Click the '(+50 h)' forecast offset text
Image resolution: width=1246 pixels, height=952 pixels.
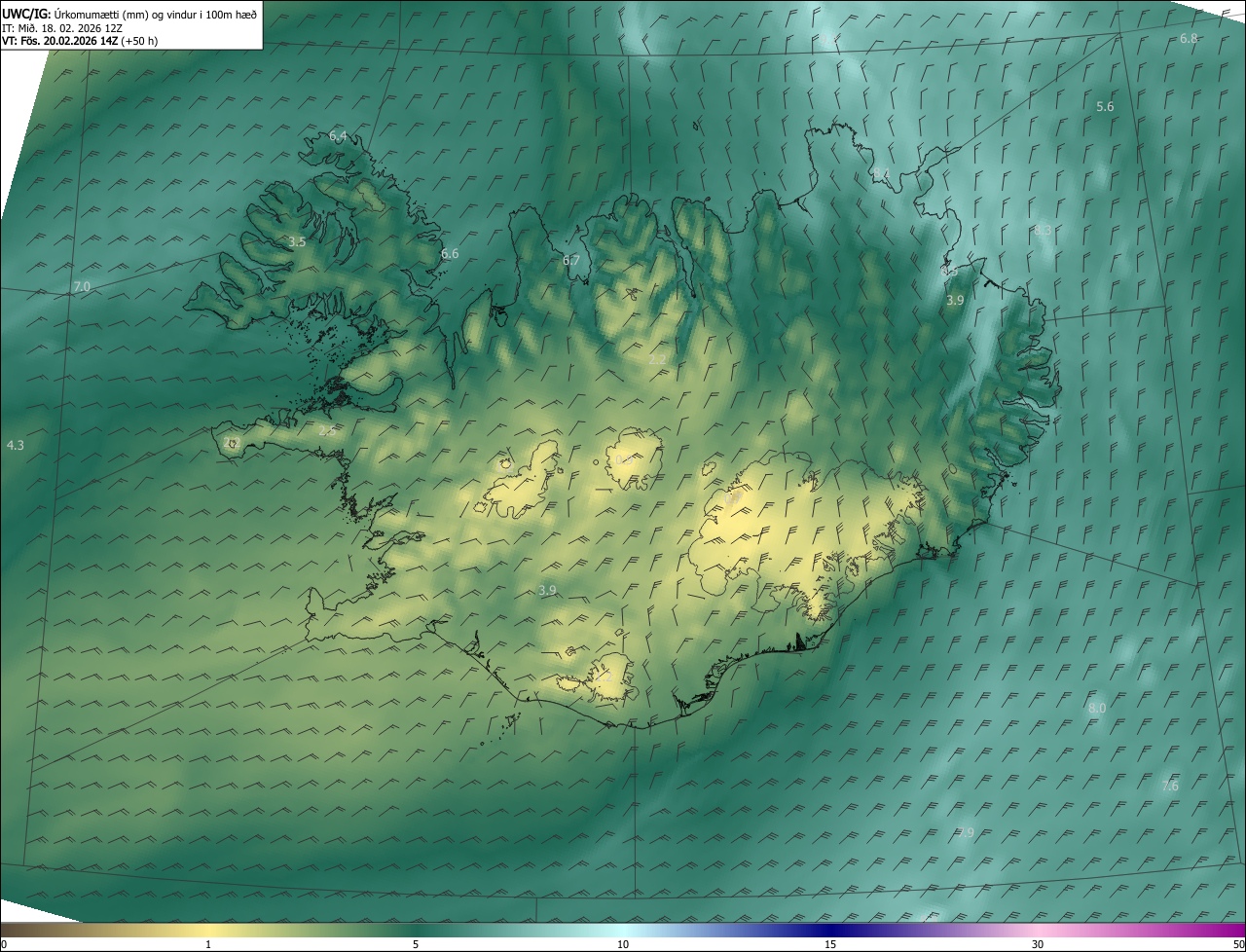pyautogui.click(x=140, y=41)
